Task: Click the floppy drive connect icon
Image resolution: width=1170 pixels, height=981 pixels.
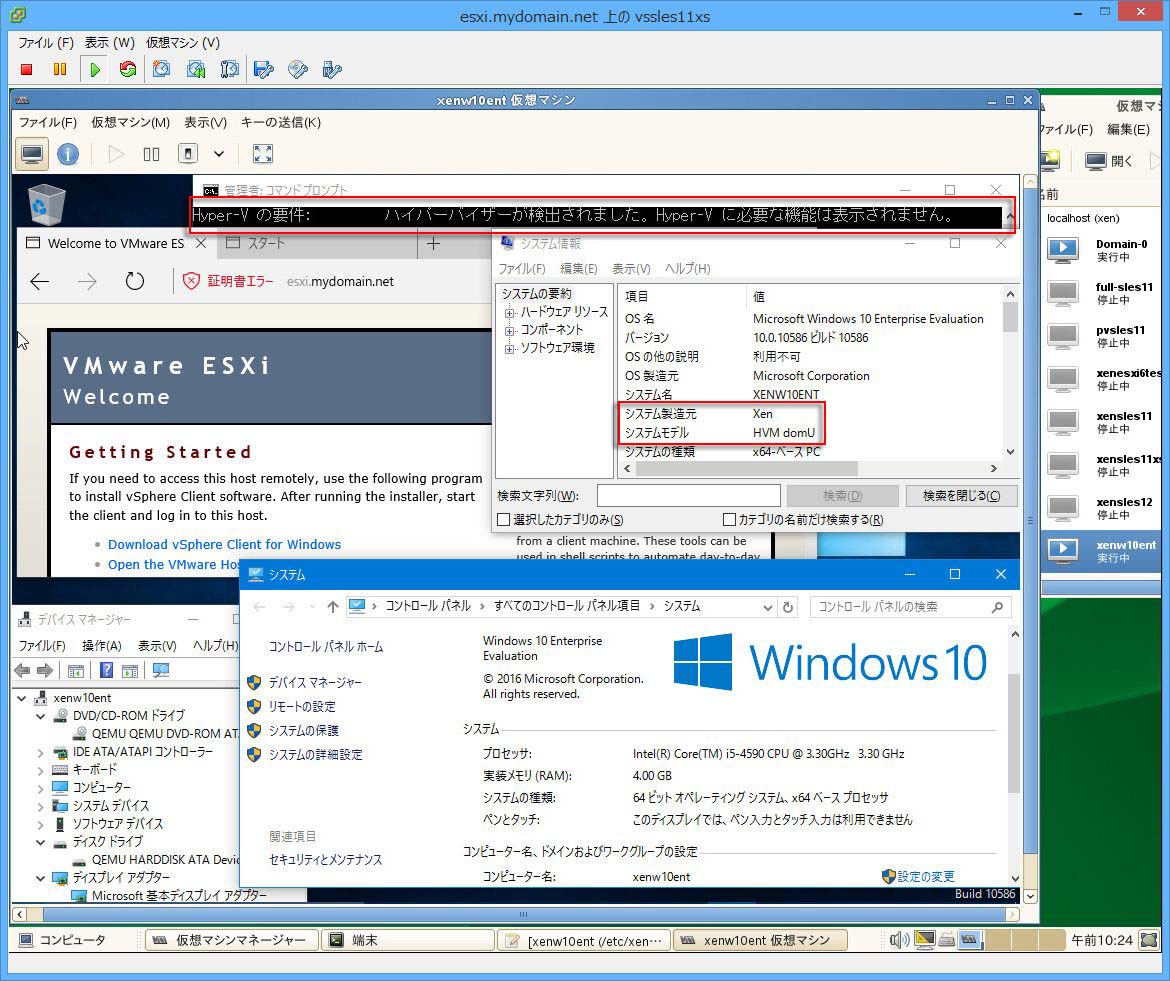Action: (x=263, y=69)
